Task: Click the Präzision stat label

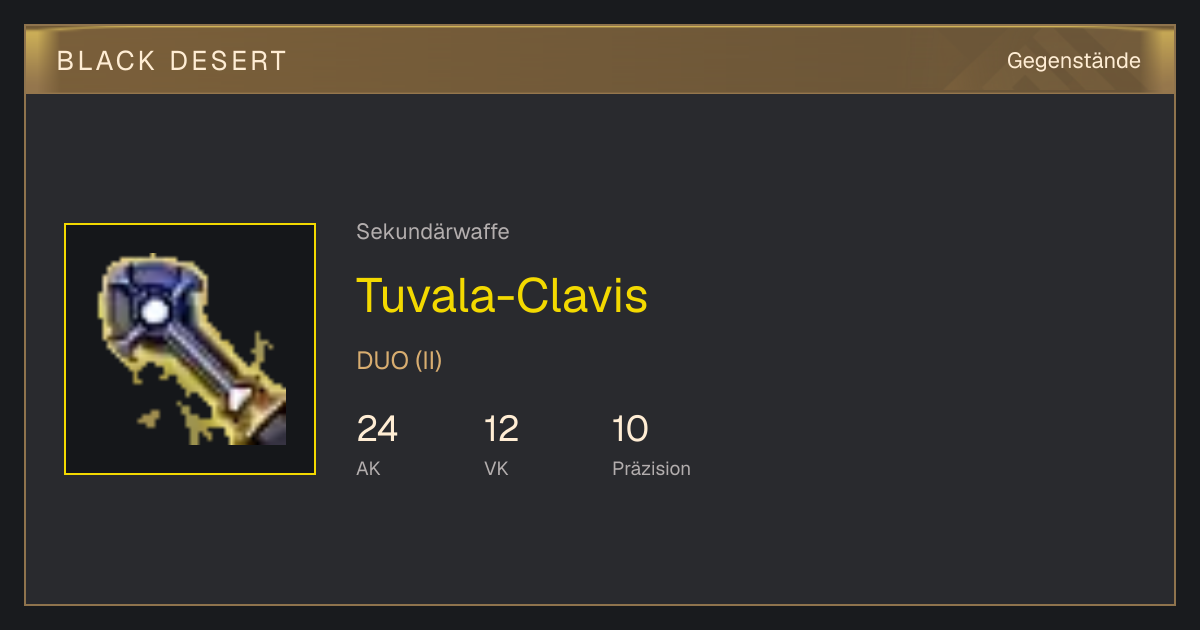Action: pos(651,468)
